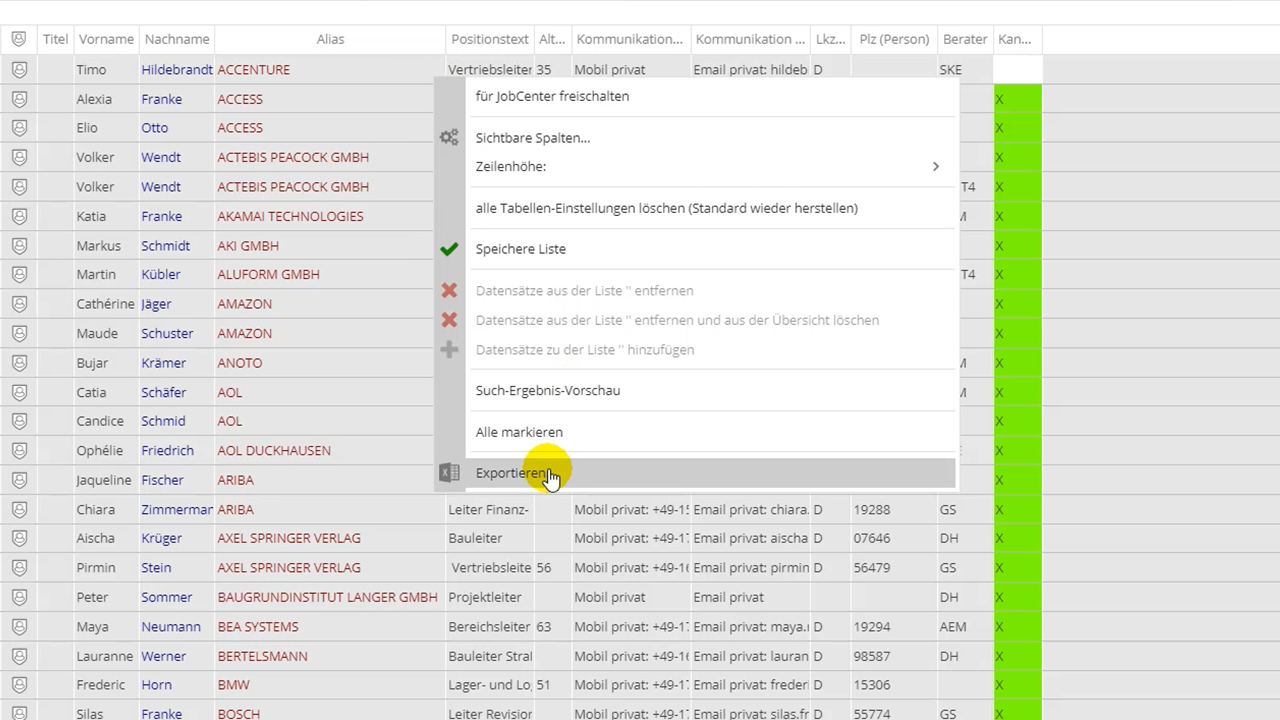1280x720 pixels.
Task: Choose Exportieren... in context menu
Action: click(710, 473)
